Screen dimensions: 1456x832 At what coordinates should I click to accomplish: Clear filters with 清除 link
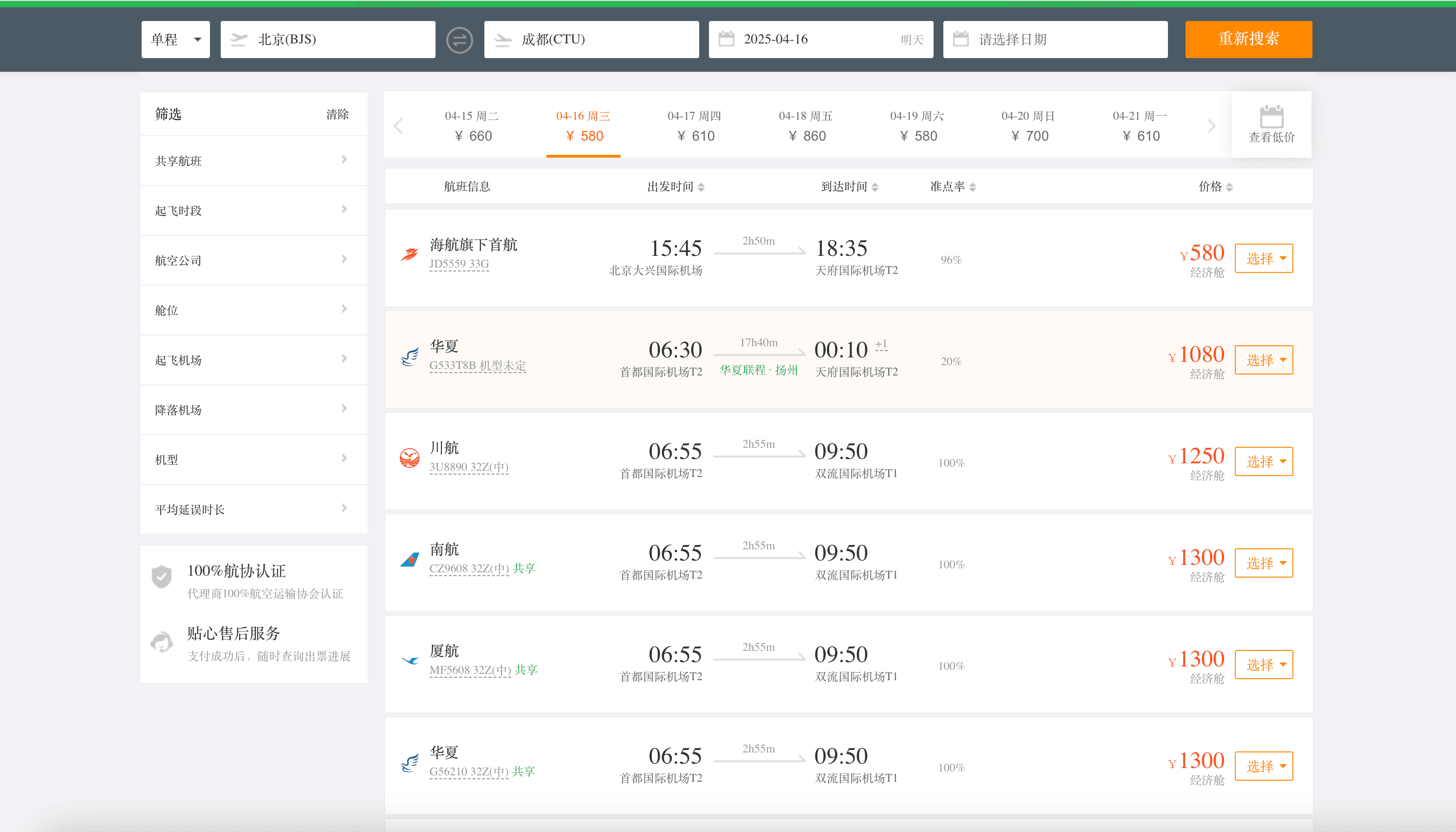point(337,114)
